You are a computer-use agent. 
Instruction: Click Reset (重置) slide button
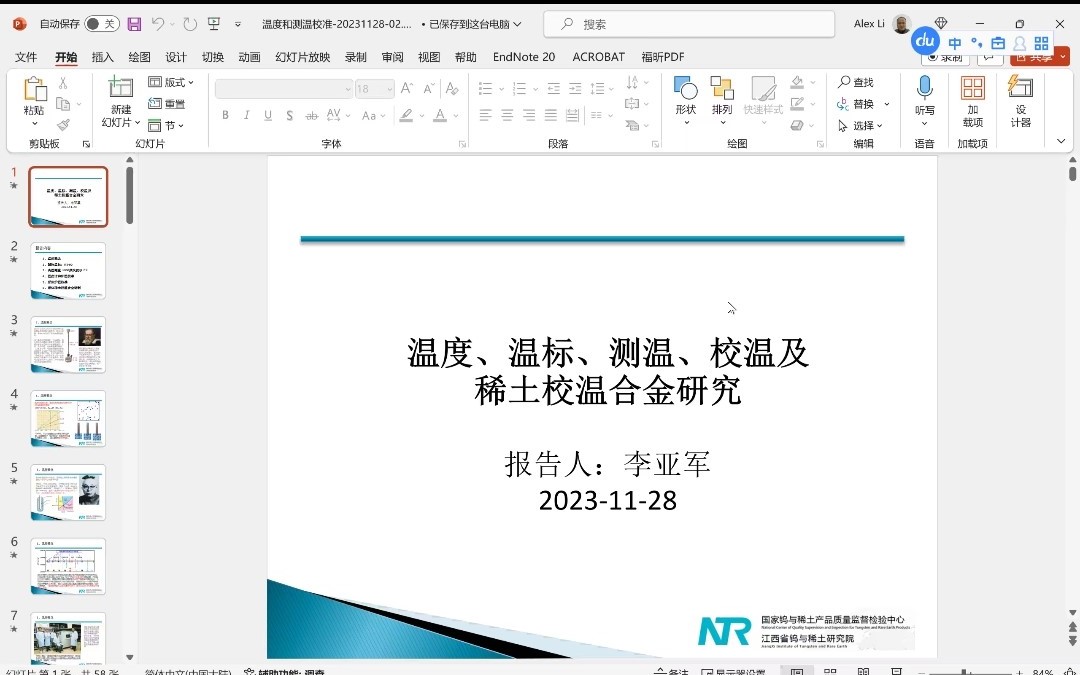click(x=167, y=103)
